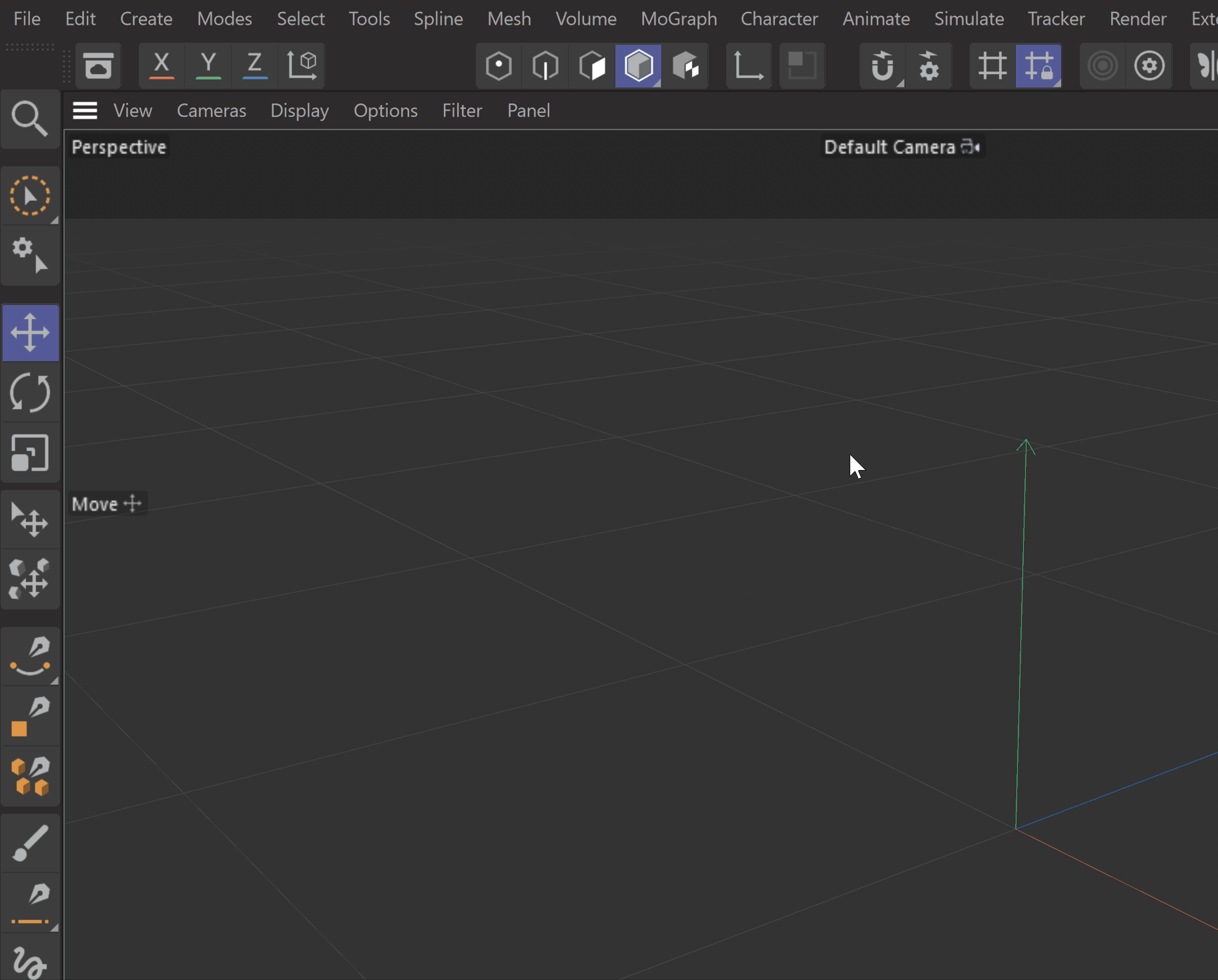Image resolution: width=1218 pixels, height=980 pixels.
Task: Click the green Y axis arrow tip
Action: coord(1026,446)
